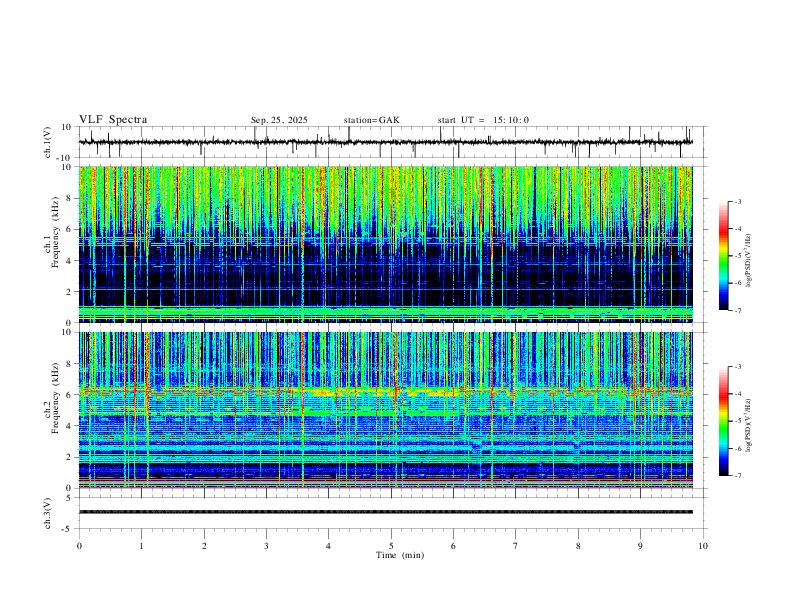
Task: Click the "ch.3(V)" axis label
Action: coord(48,513)
